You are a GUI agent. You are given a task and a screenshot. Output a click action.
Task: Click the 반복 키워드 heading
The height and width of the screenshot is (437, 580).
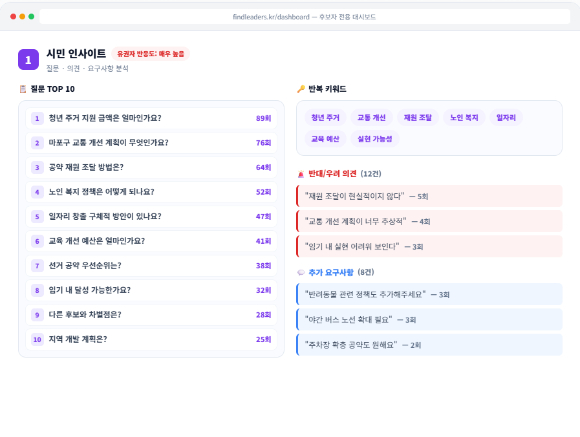327,89
